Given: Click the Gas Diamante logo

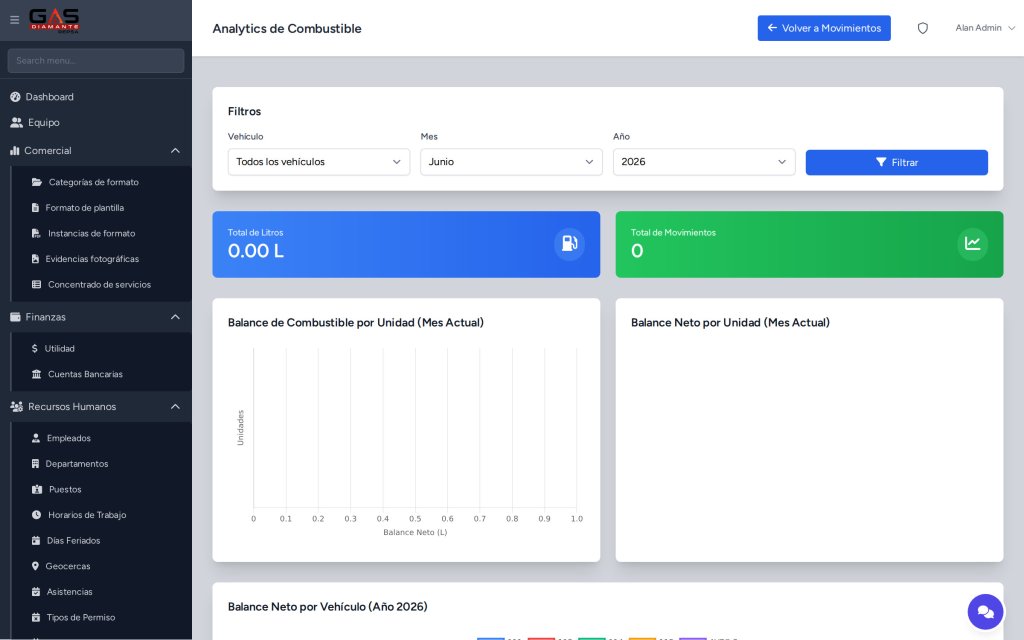Looking at the screenshot, I should coord(54,20).
